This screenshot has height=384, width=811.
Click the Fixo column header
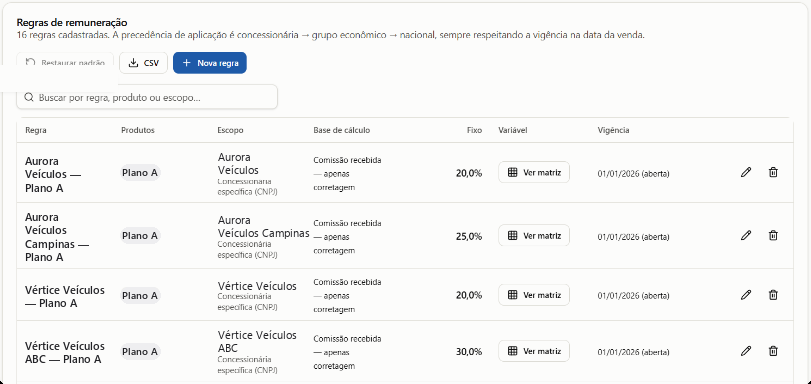pyautogui.click(x=474, y=130)
